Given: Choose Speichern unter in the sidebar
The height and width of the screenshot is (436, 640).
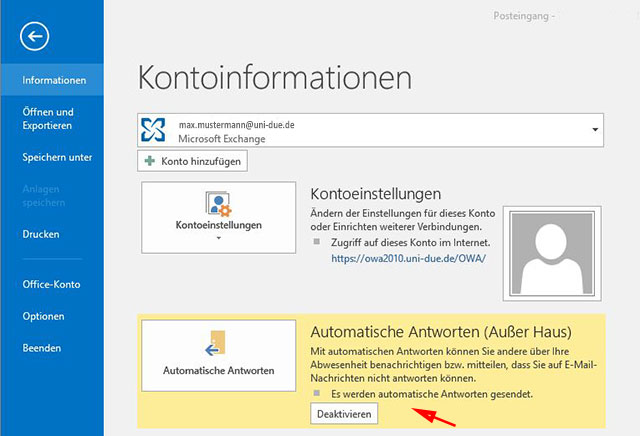Looking at the screenshot, I should [58, 157].
